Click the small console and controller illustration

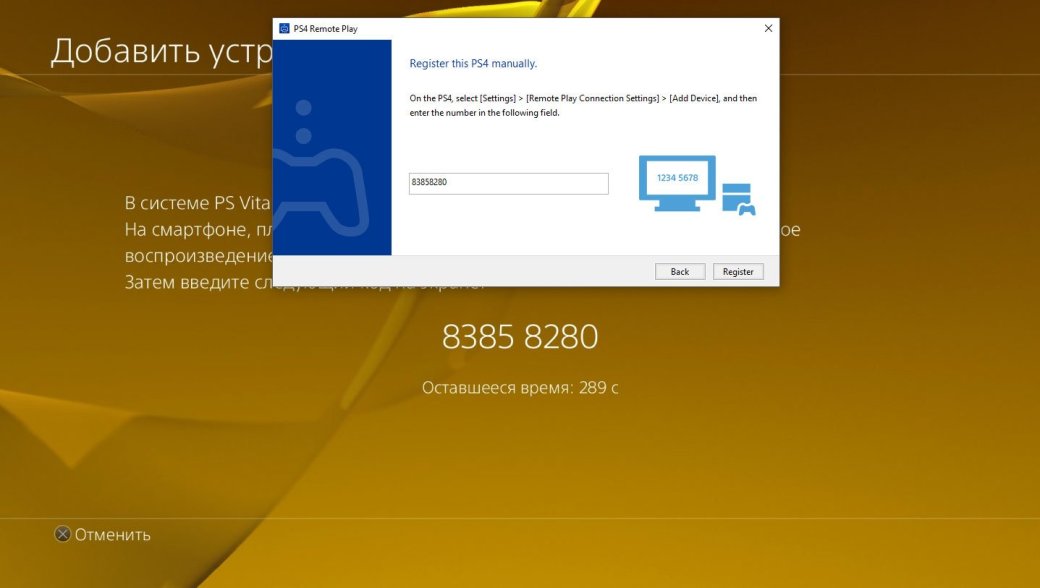point(738,200)
